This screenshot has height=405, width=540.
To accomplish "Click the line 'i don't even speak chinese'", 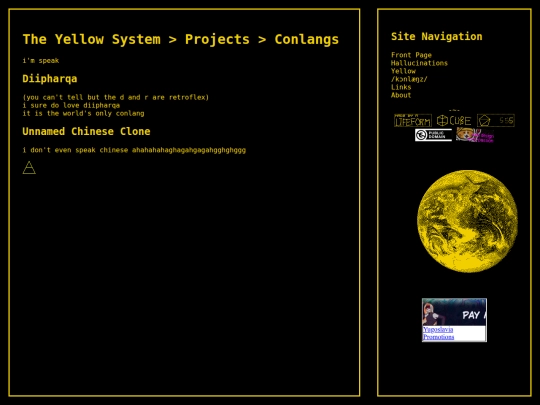I will point(134,150).
